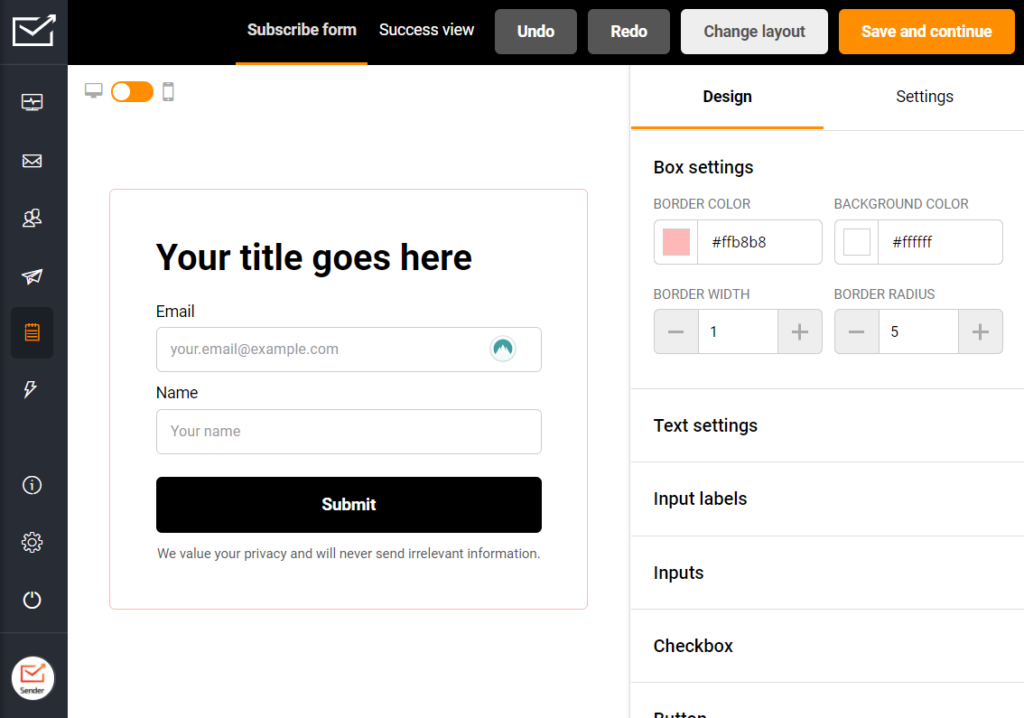Screen dimensions: 1024x718
Task: Open the subscribers people icon in sidebar
Action: pos(32,218)
